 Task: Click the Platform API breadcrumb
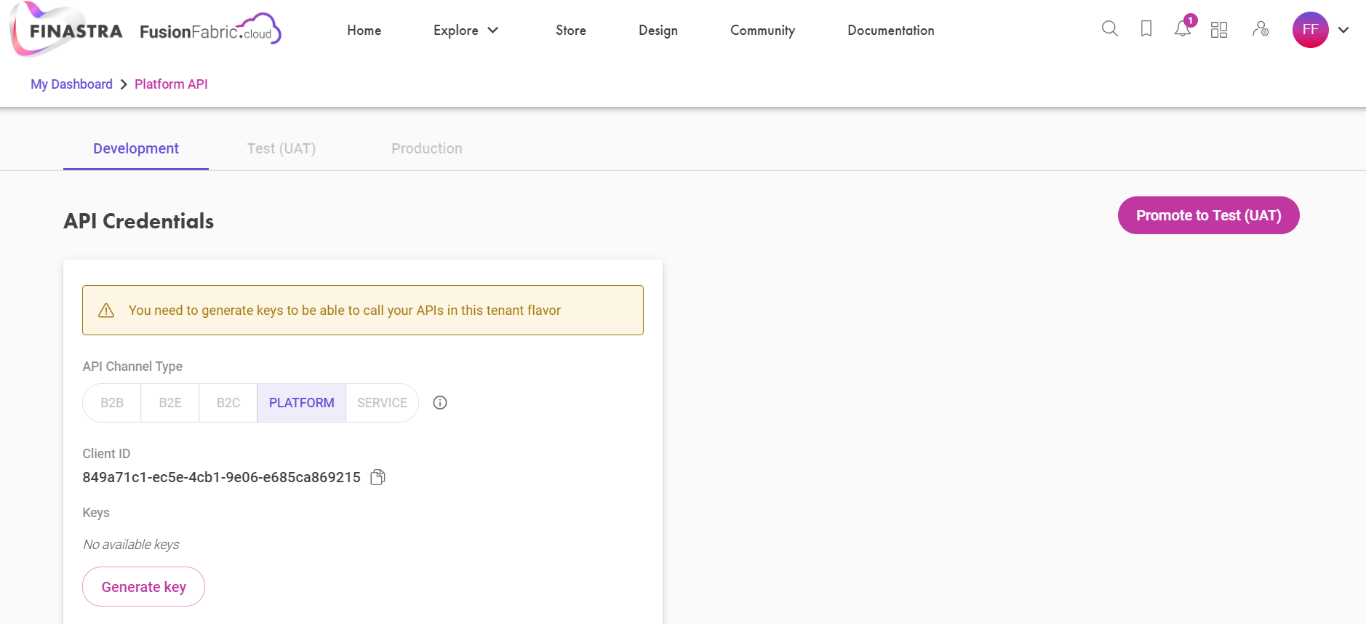pos(171,84)
